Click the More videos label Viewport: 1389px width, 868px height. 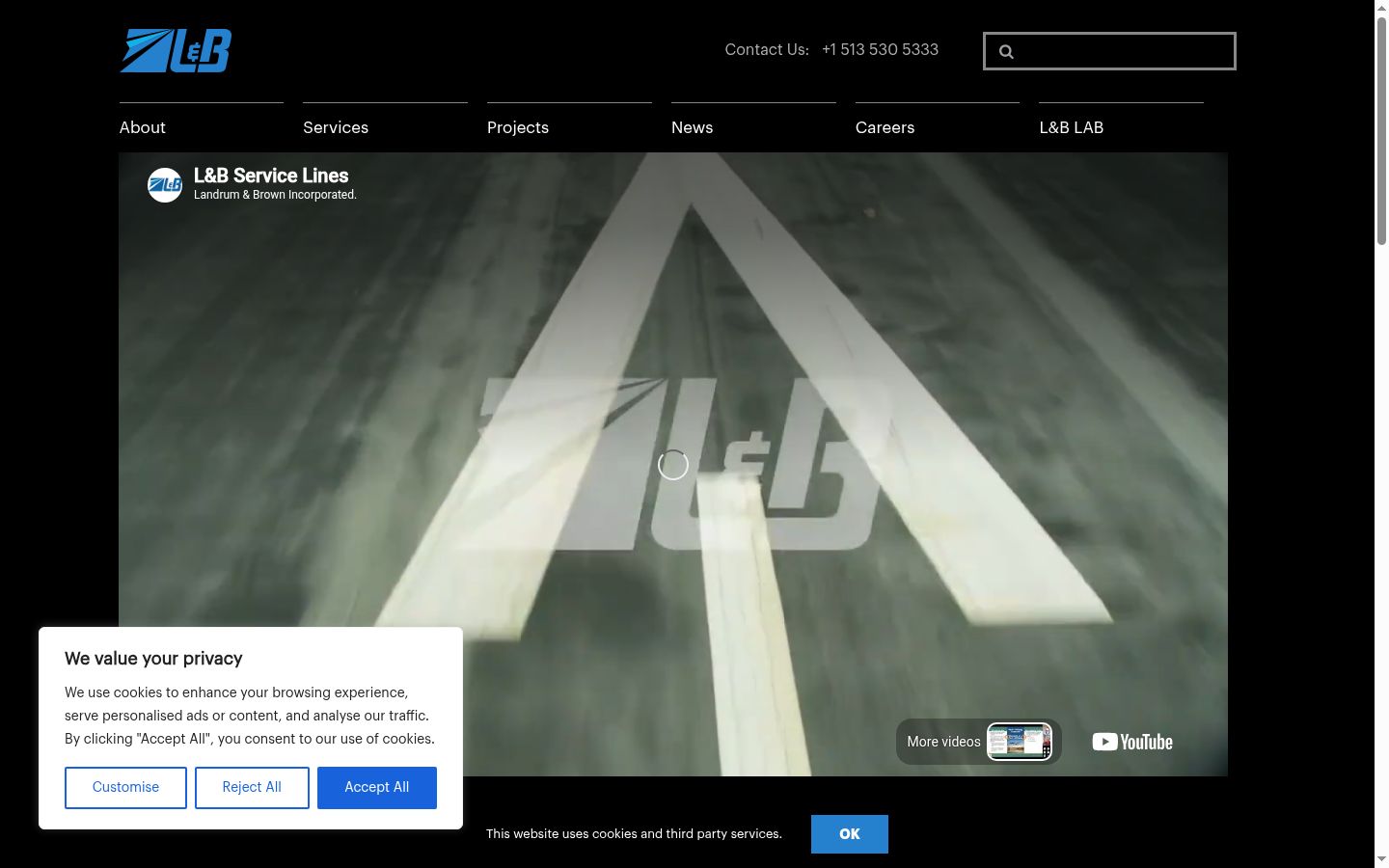943,742
